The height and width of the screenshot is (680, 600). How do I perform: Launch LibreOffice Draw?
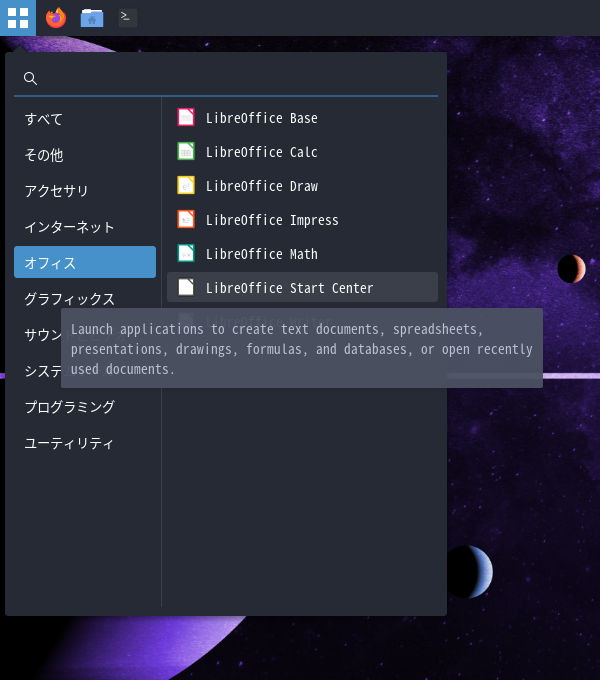(302, 185)
